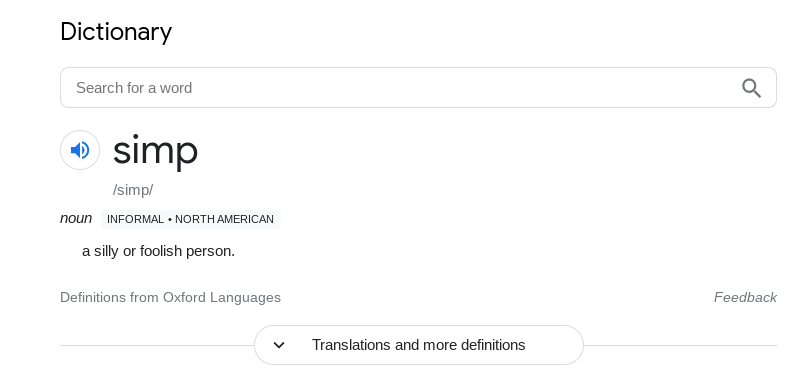The height and width of the screenshot is (387, 799).
Task: Click the INFORMAL usage tag
Action: pos(135,219)
